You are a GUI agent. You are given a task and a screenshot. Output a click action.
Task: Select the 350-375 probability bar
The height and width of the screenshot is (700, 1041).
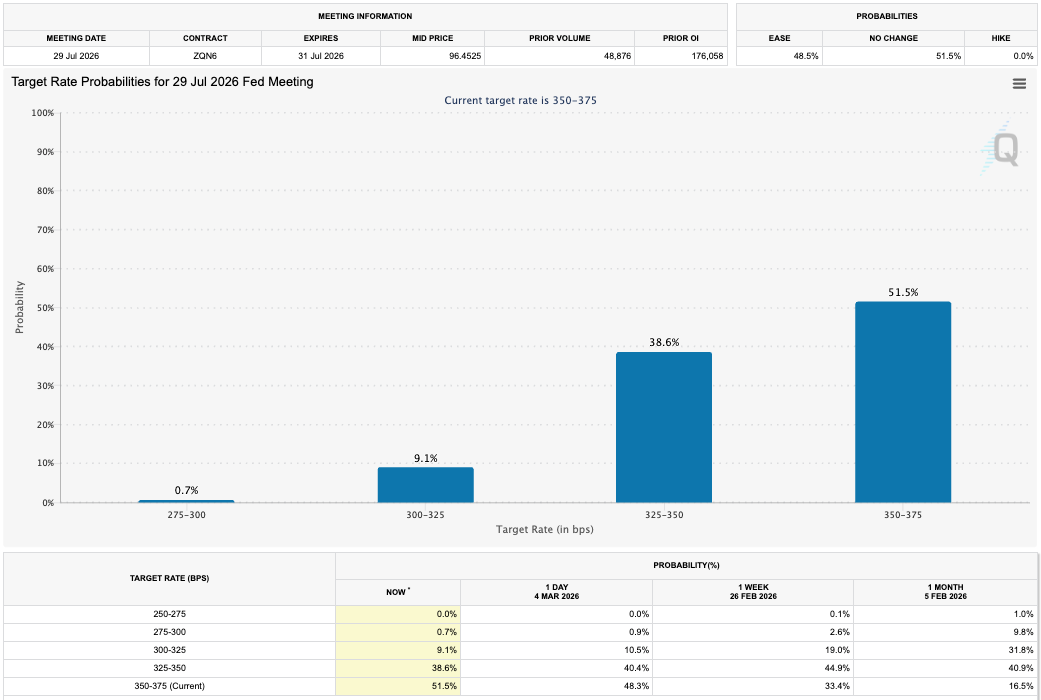click(905, 400)
